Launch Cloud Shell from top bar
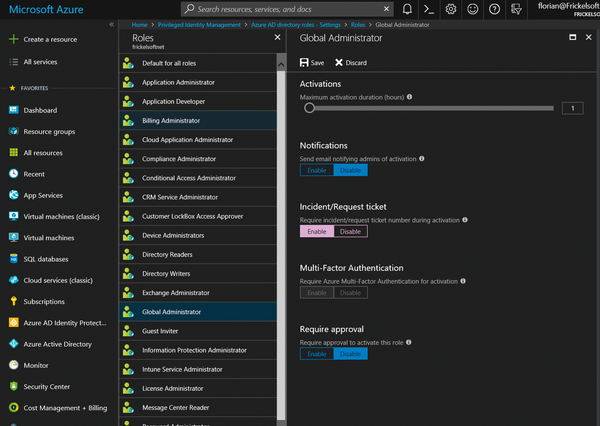The width and height of the screenshot is (600, 426). pos(429,9)
